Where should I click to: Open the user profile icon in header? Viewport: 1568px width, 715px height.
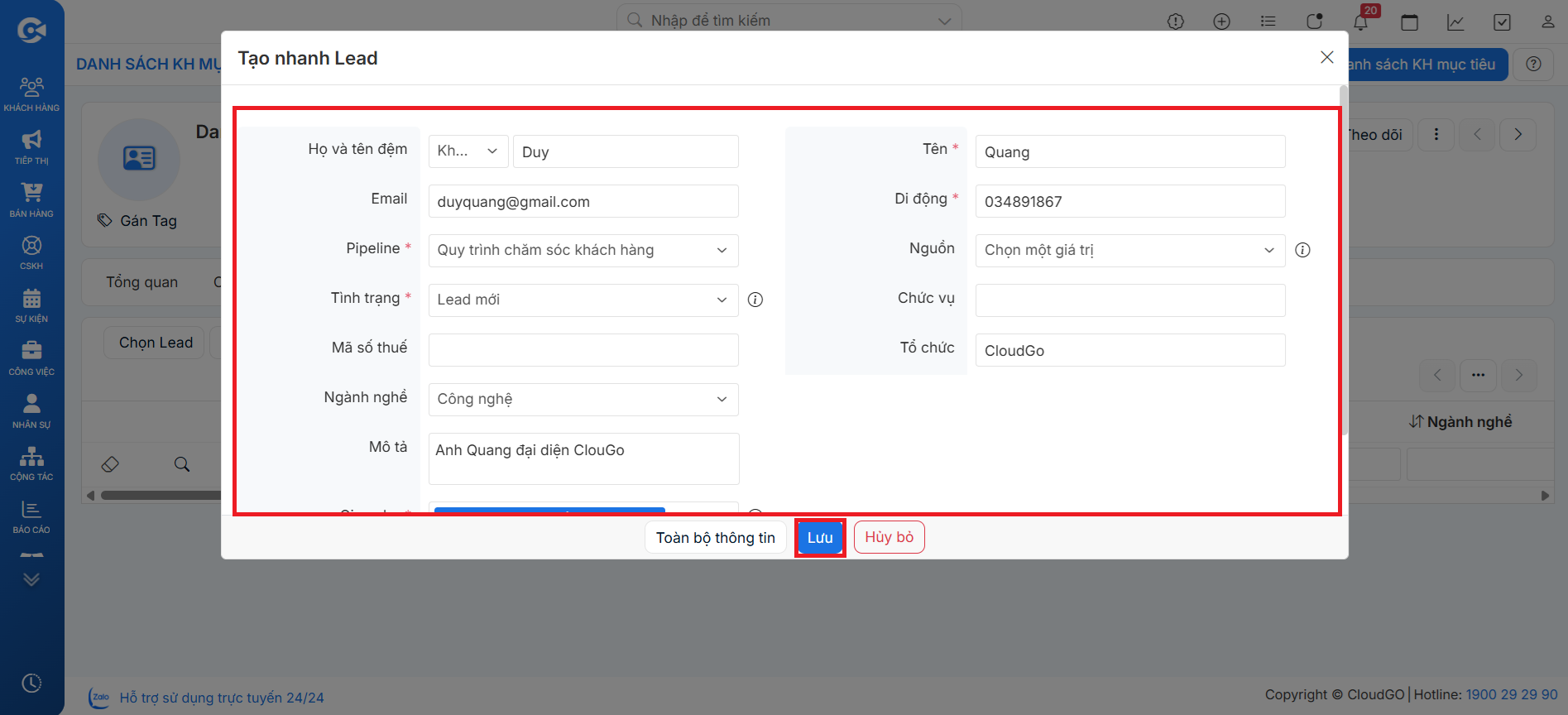(1547, 22)
